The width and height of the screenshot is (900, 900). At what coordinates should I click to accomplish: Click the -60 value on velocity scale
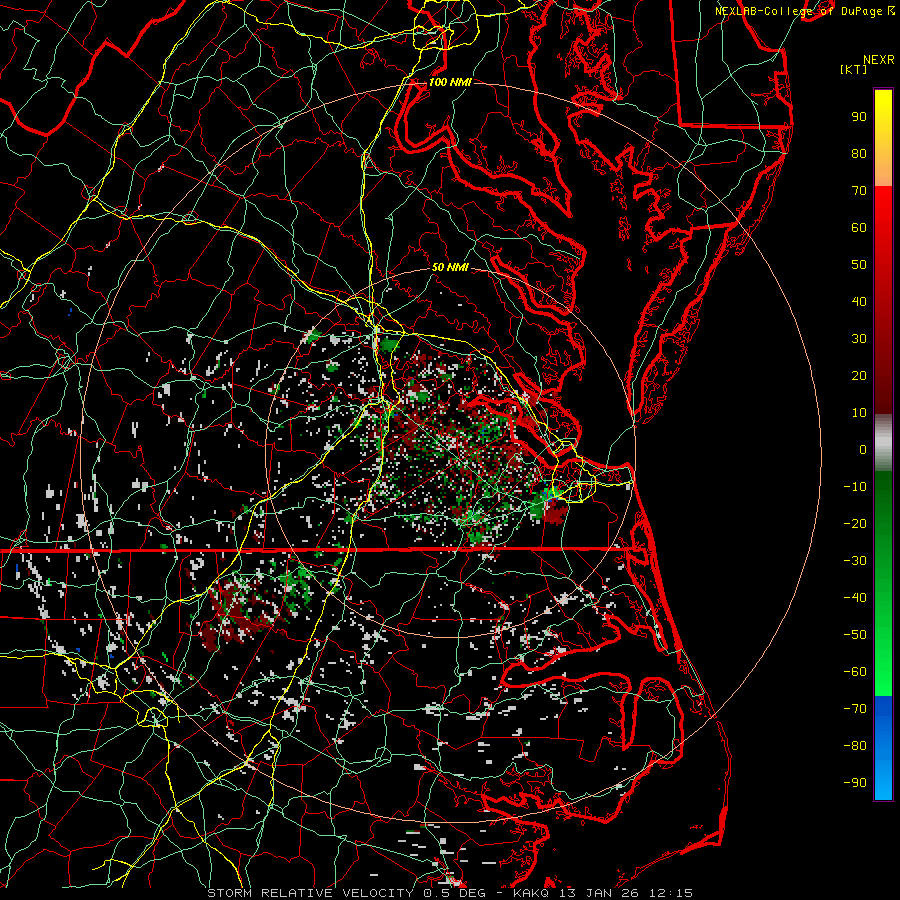tap(855, 672)
